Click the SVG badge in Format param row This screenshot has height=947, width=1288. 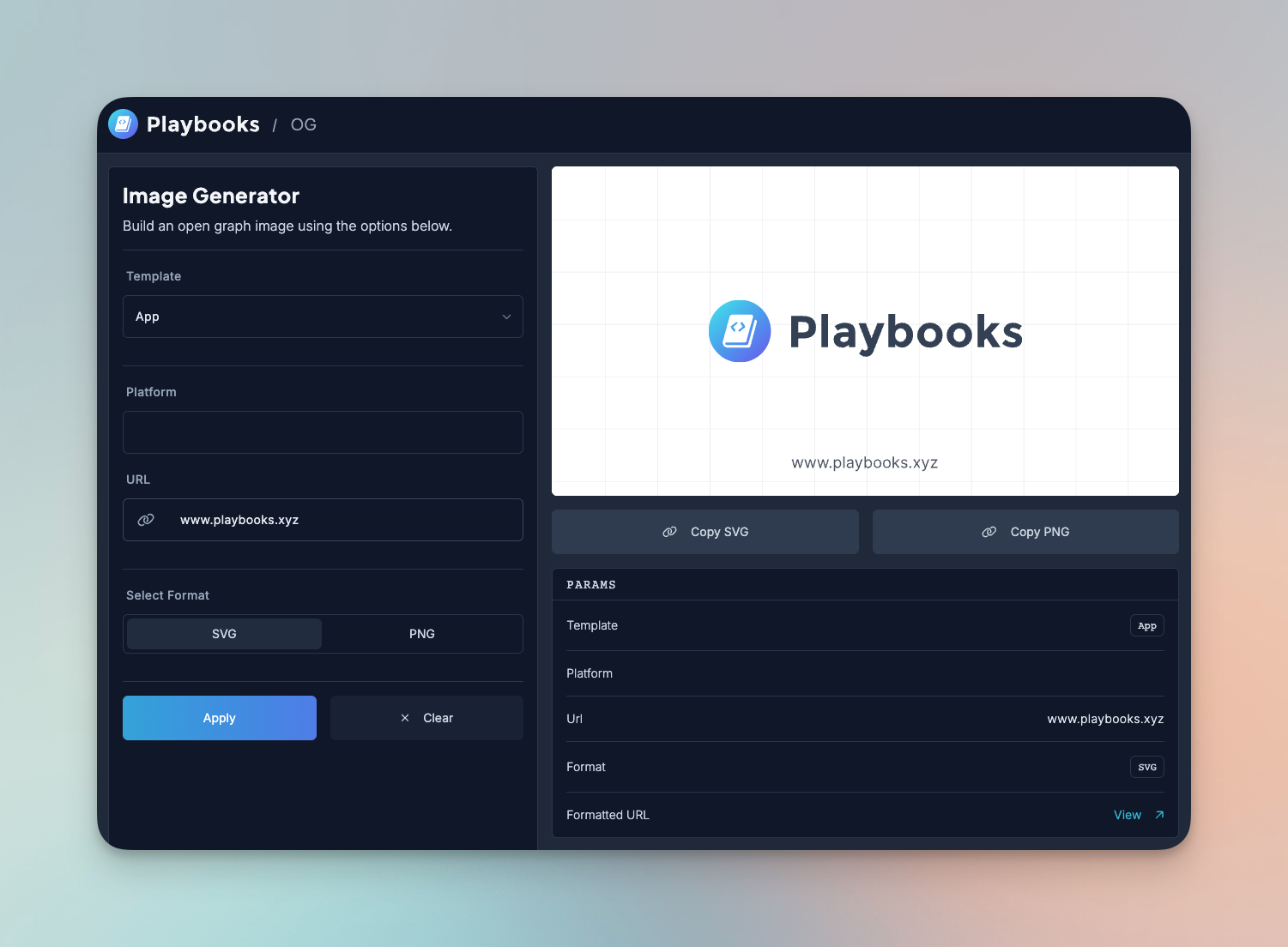[x=1147, y=768]
